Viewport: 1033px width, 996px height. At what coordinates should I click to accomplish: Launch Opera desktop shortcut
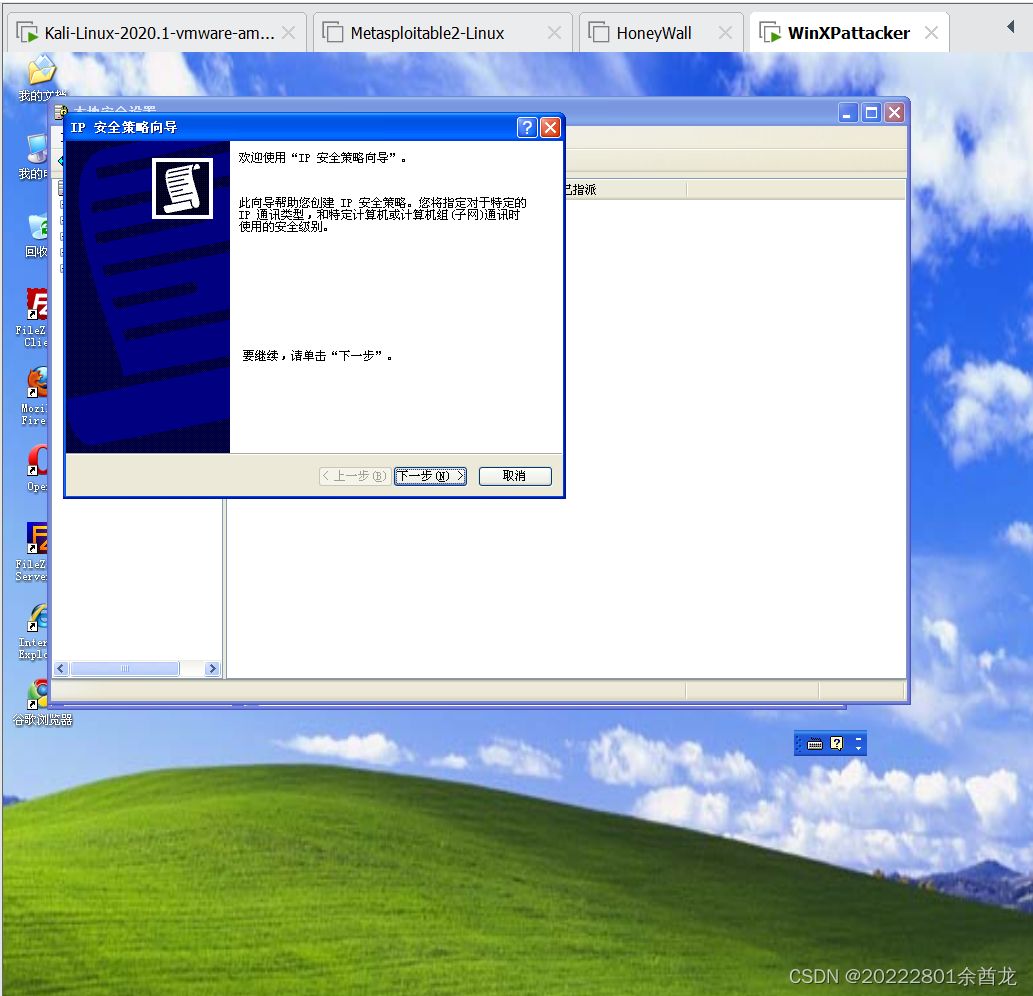click(x=37, y=468)
